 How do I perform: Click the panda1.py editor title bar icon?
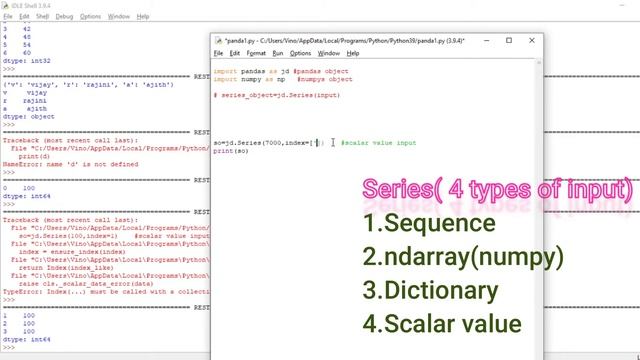(x=218, y=40)
